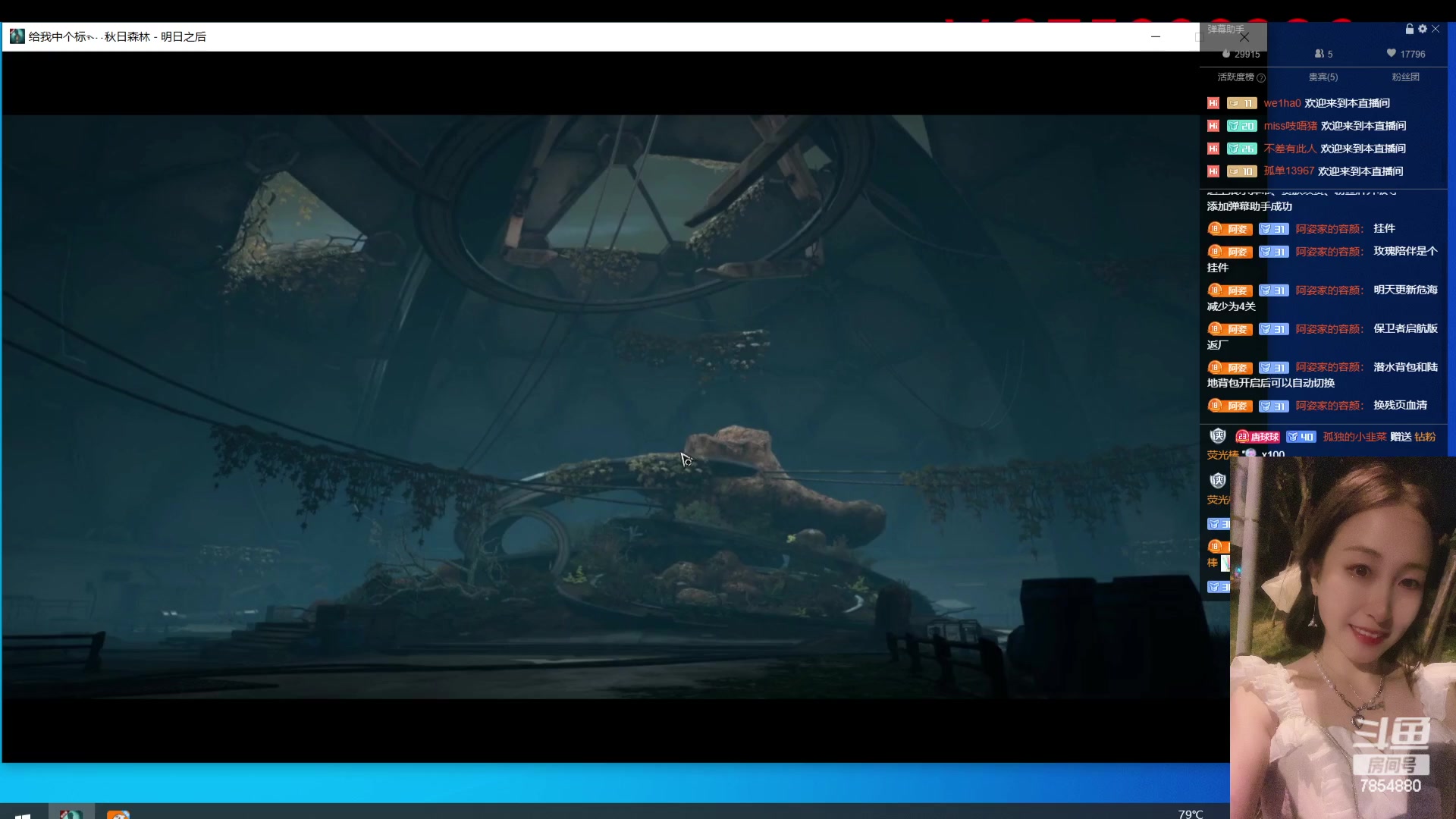The width and height of the screenshot is (1456, 819).
Task: Click chat message 潜水背包和陆
Action: (1405, 367)
